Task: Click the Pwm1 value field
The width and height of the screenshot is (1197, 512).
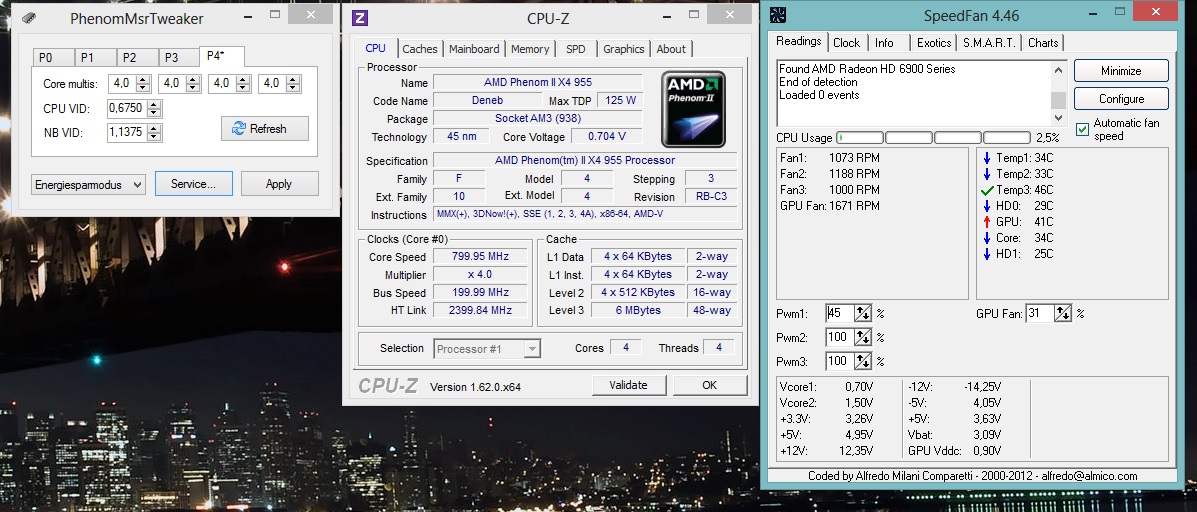Action: pos(840,314)
